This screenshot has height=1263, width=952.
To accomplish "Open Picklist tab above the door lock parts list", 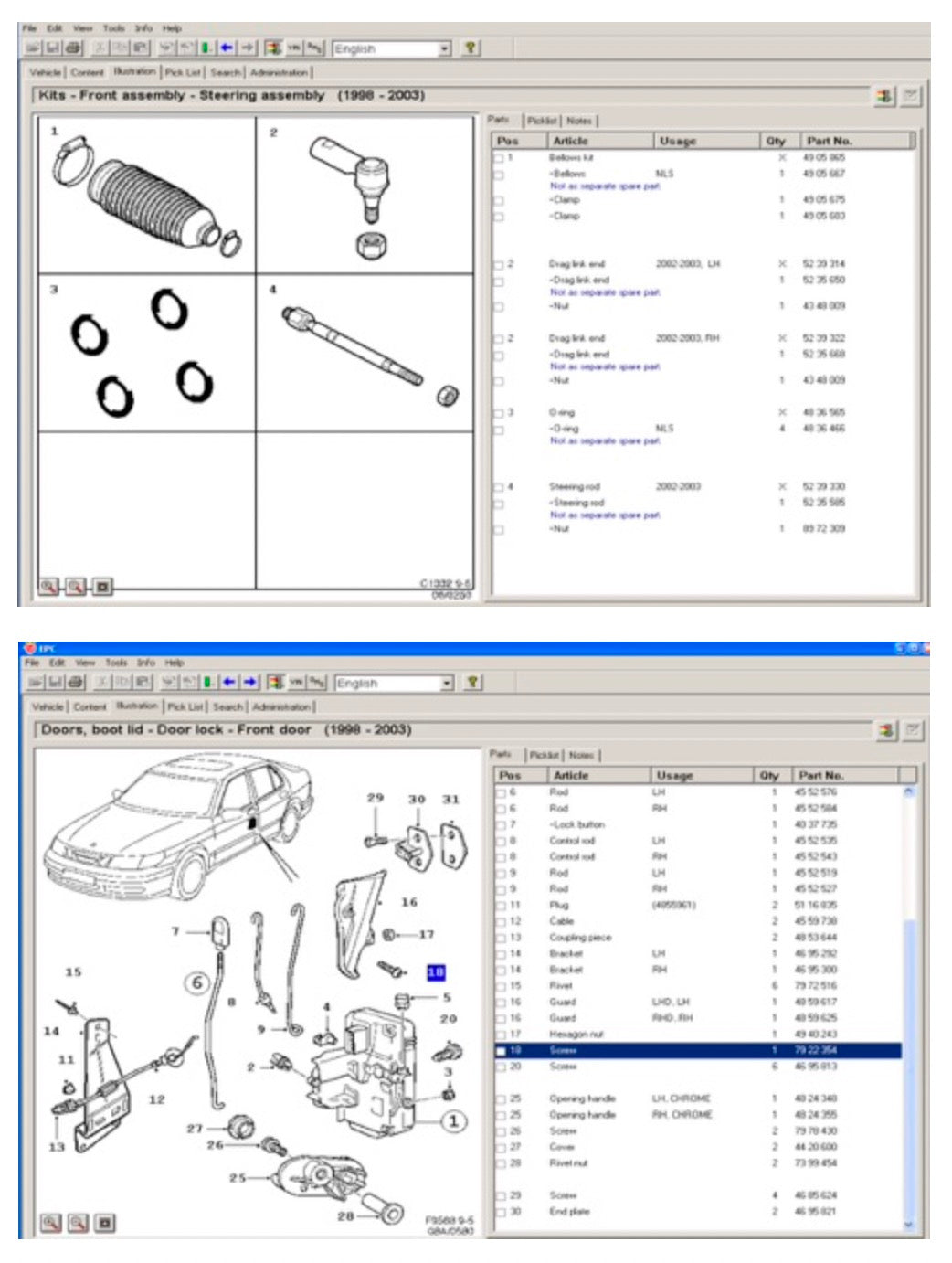I will [x=543, y=755].
